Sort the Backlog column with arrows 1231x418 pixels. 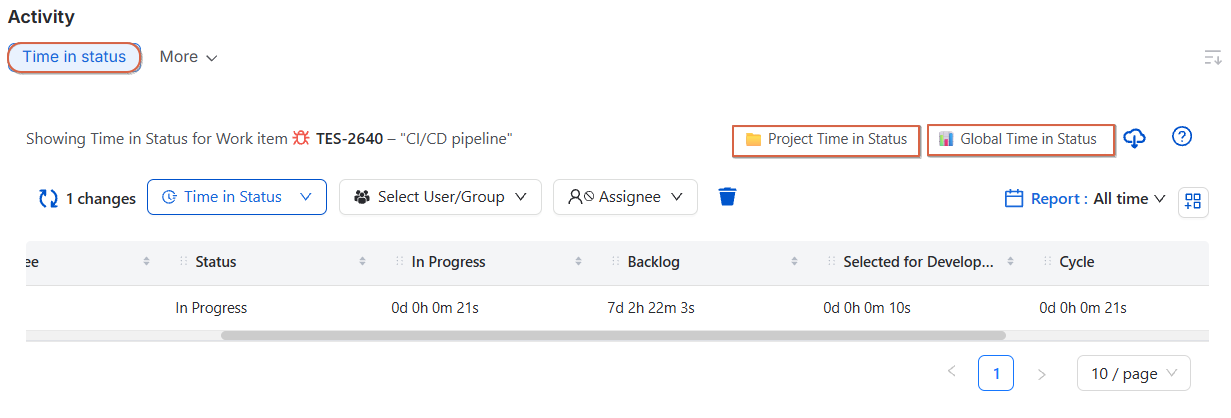point(794,262)
